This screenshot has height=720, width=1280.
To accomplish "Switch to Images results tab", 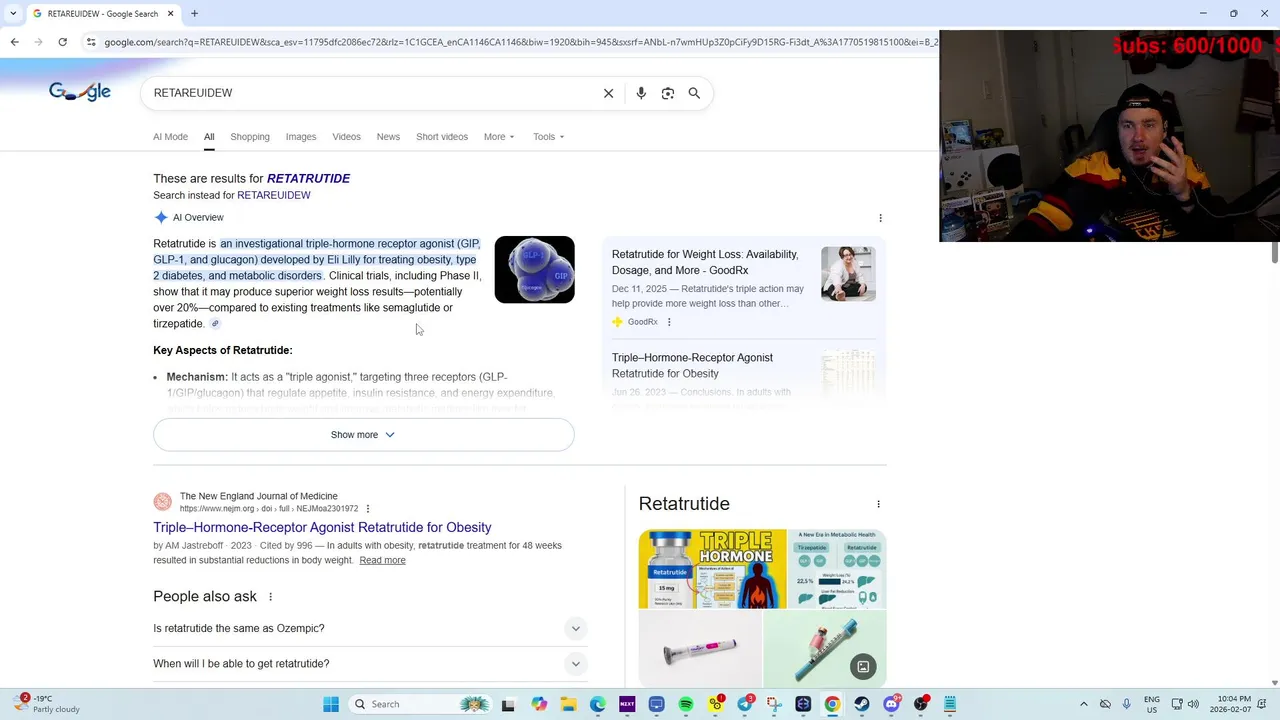I will (x=301, y=137).
